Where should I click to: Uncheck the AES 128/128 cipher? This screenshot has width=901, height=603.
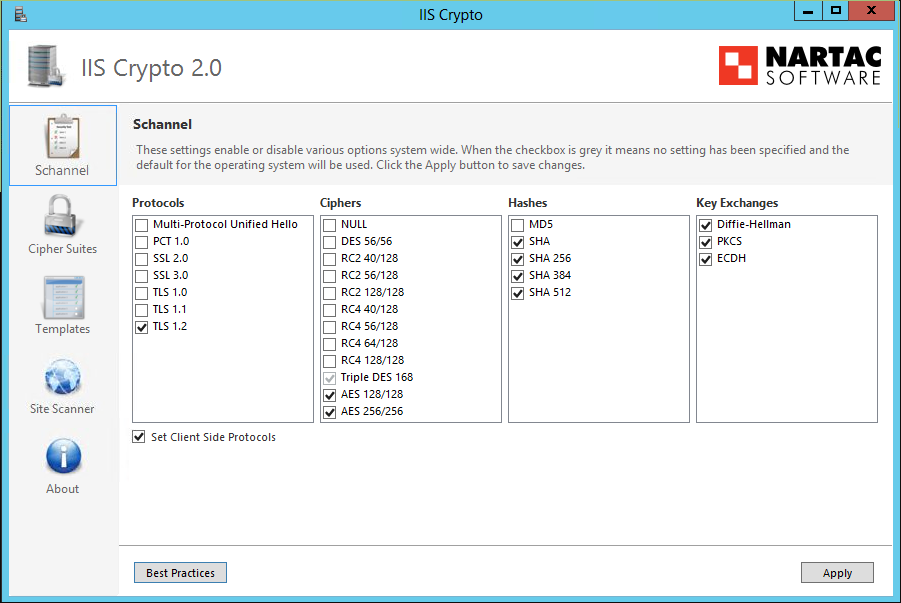(x=329, y=395)
